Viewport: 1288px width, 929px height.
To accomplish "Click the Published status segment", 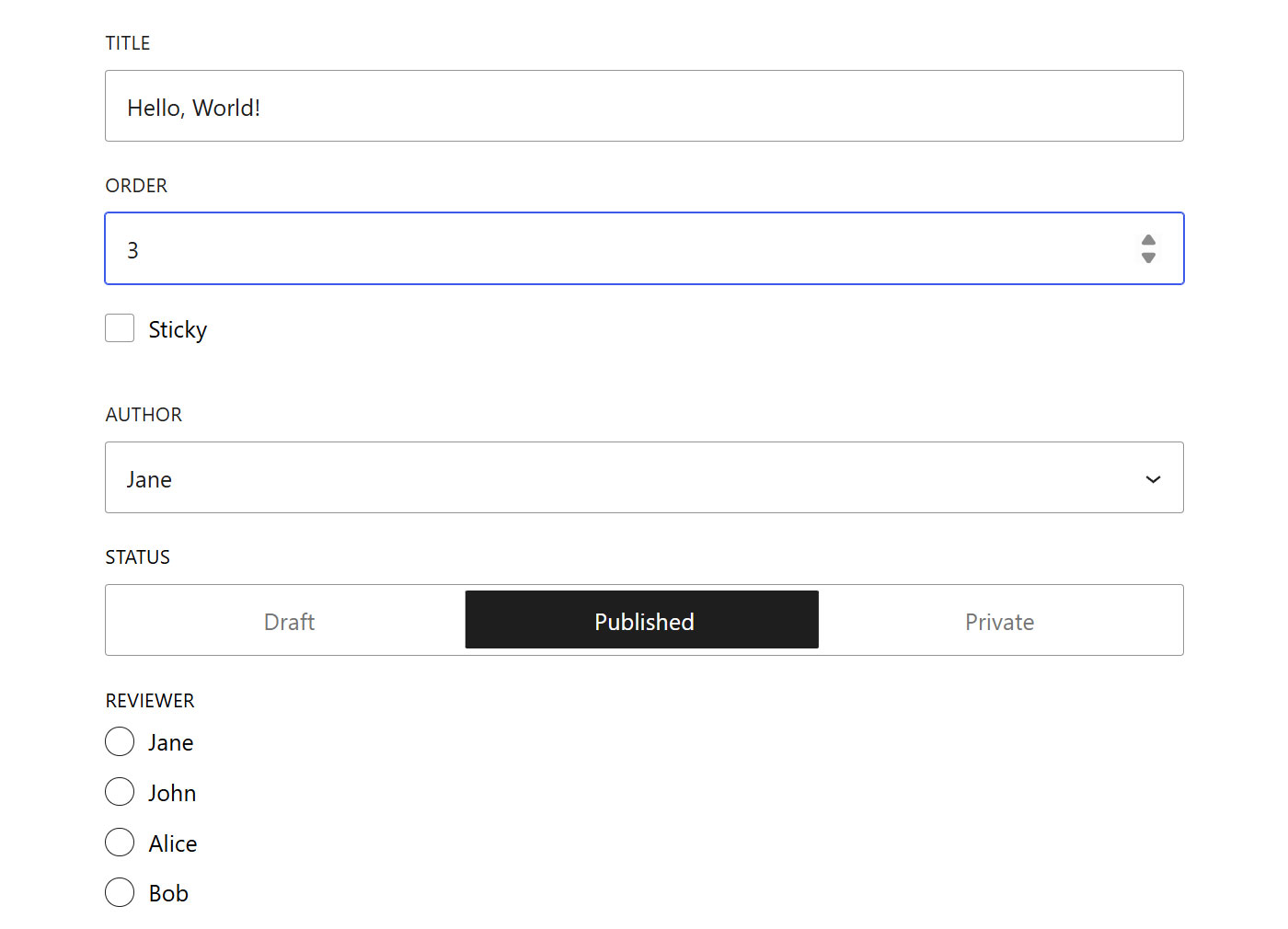I will pyautogui.click(x=642, y=621).
